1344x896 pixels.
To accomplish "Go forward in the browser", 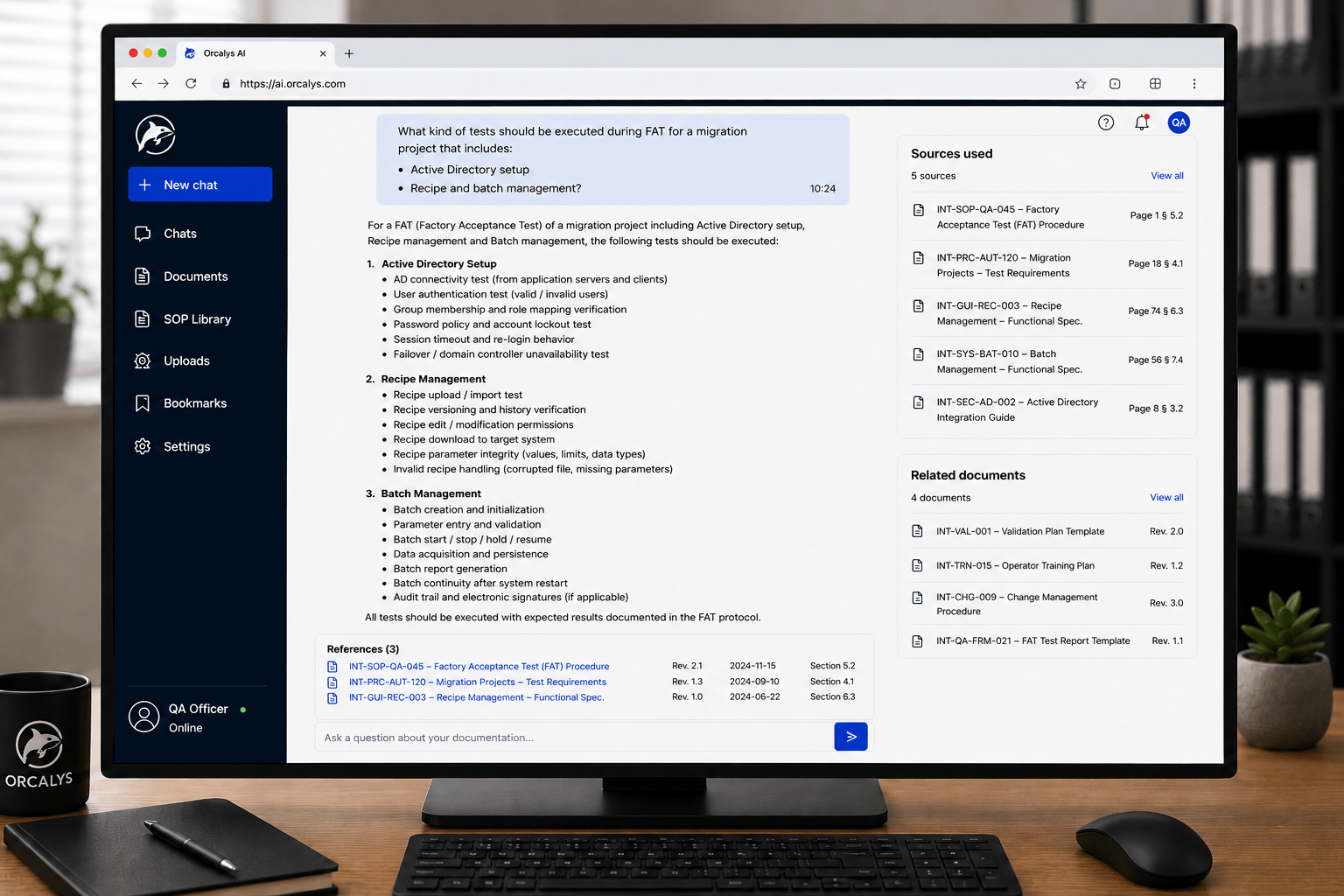I will [164, 84].
